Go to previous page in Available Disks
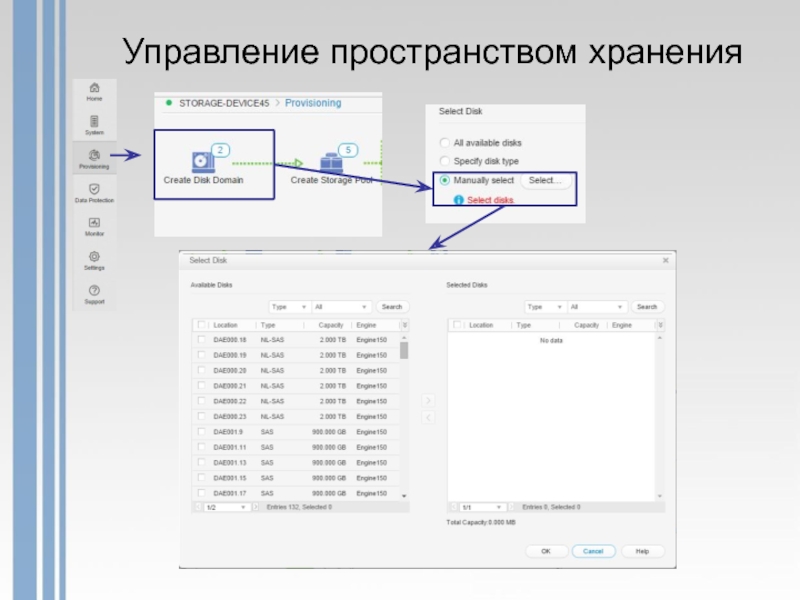Viewport: 800px width, 600px height. (x=198, y=507)
